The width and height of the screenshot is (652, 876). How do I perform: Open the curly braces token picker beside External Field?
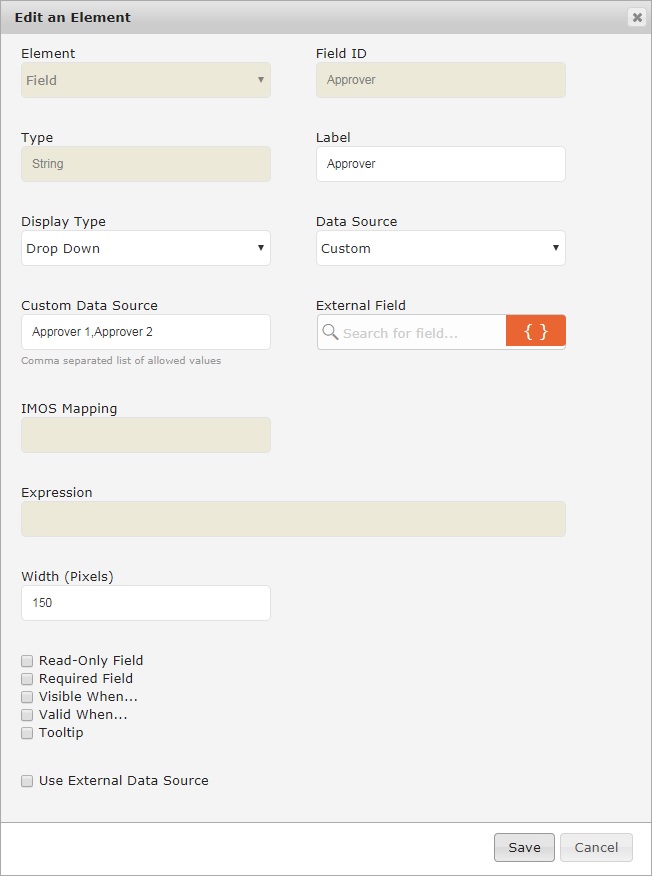click(x=536, y=332)
